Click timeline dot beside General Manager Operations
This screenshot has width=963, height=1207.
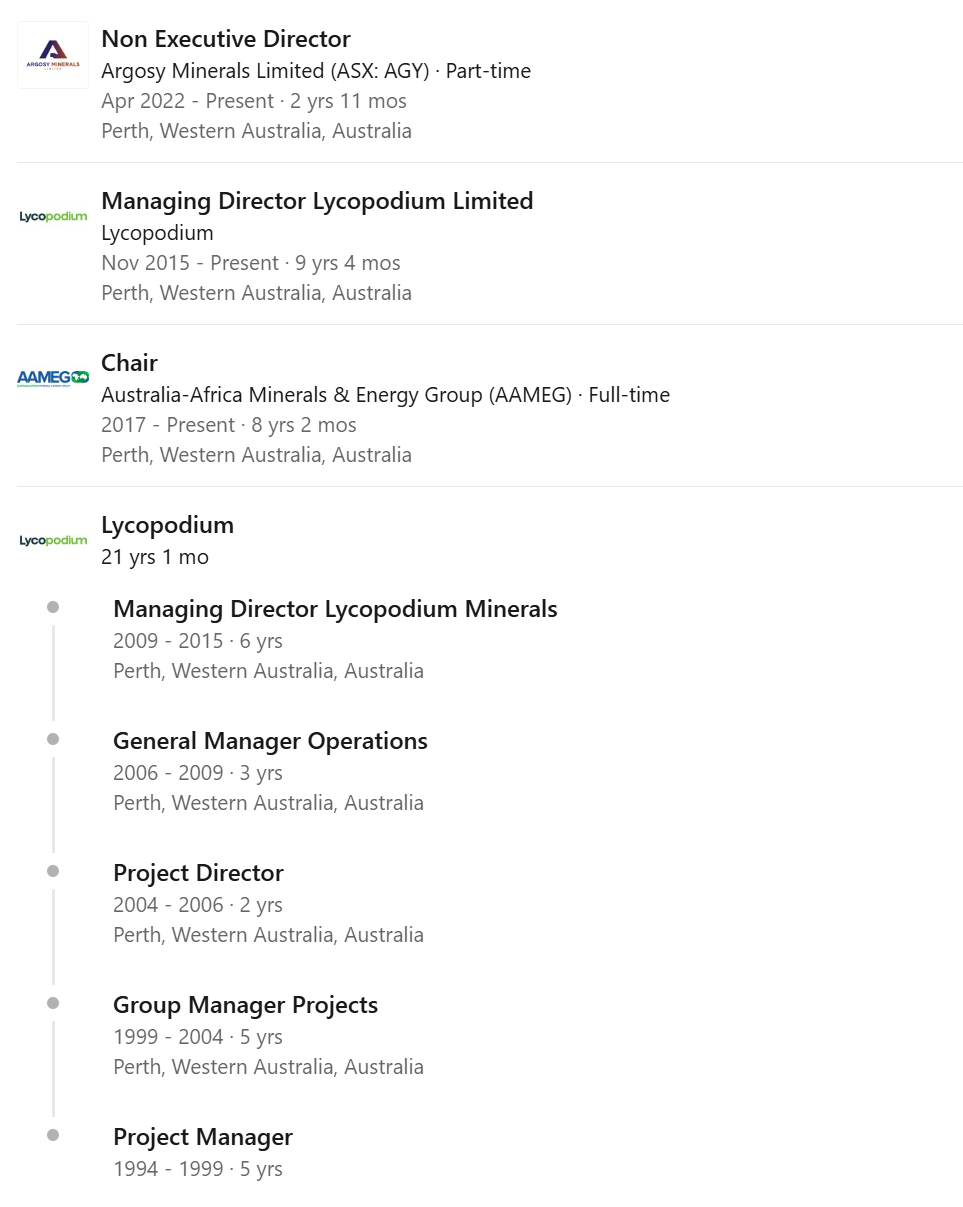(53, 739)
